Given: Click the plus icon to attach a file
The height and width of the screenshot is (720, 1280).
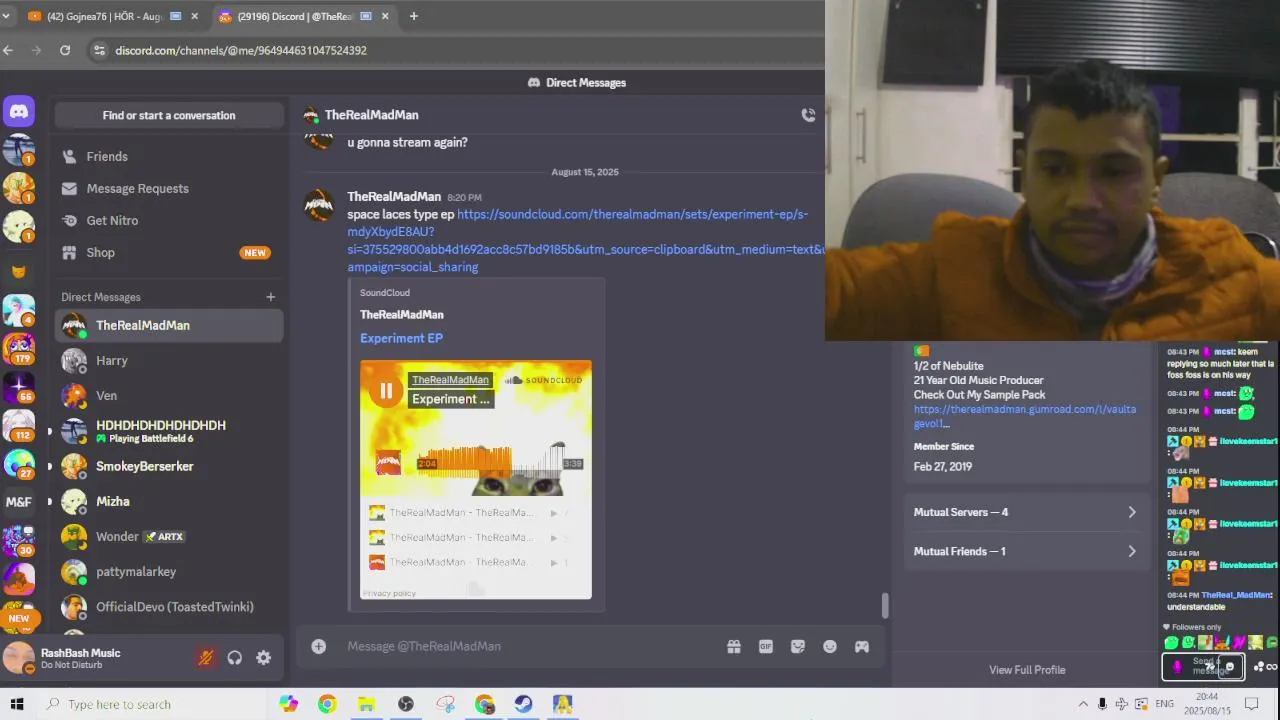Looking at the screenshot, I should [x=318, y=646].
